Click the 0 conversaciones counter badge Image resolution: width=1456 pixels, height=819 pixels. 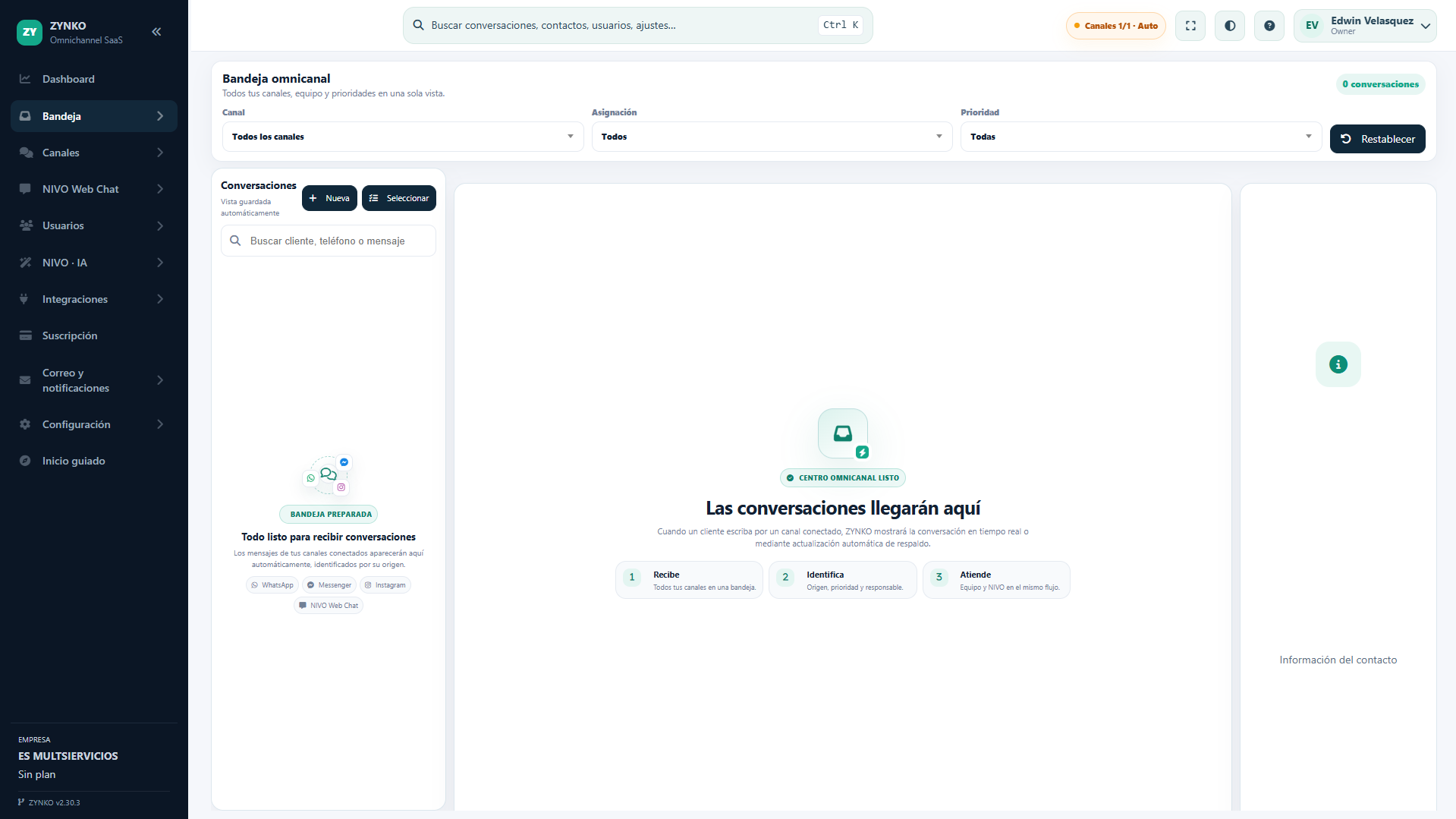1380,84
